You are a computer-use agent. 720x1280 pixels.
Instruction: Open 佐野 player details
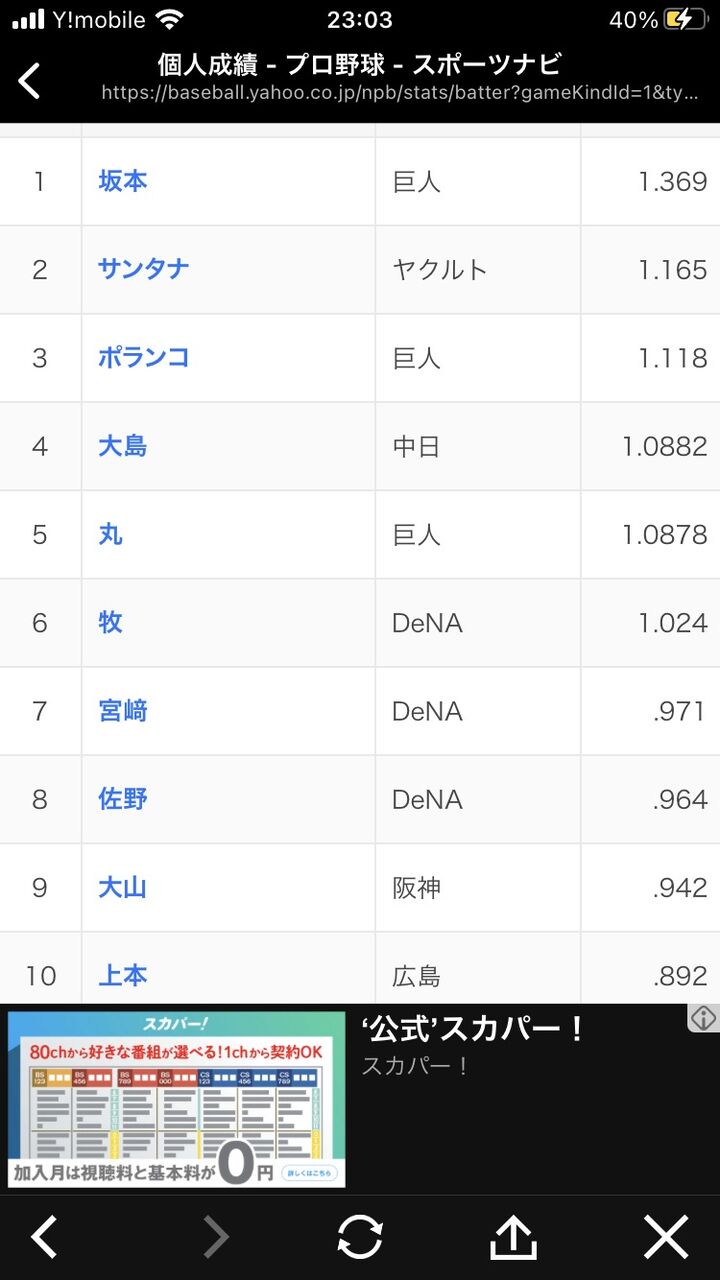pos(123,799)
